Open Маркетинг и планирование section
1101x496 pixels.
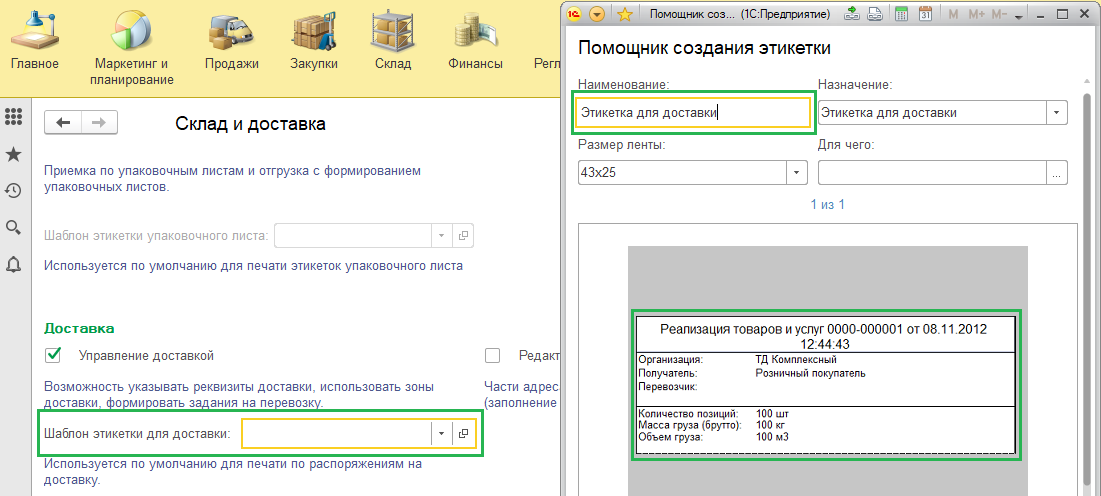pyautogui.click(x=131, y=46)
